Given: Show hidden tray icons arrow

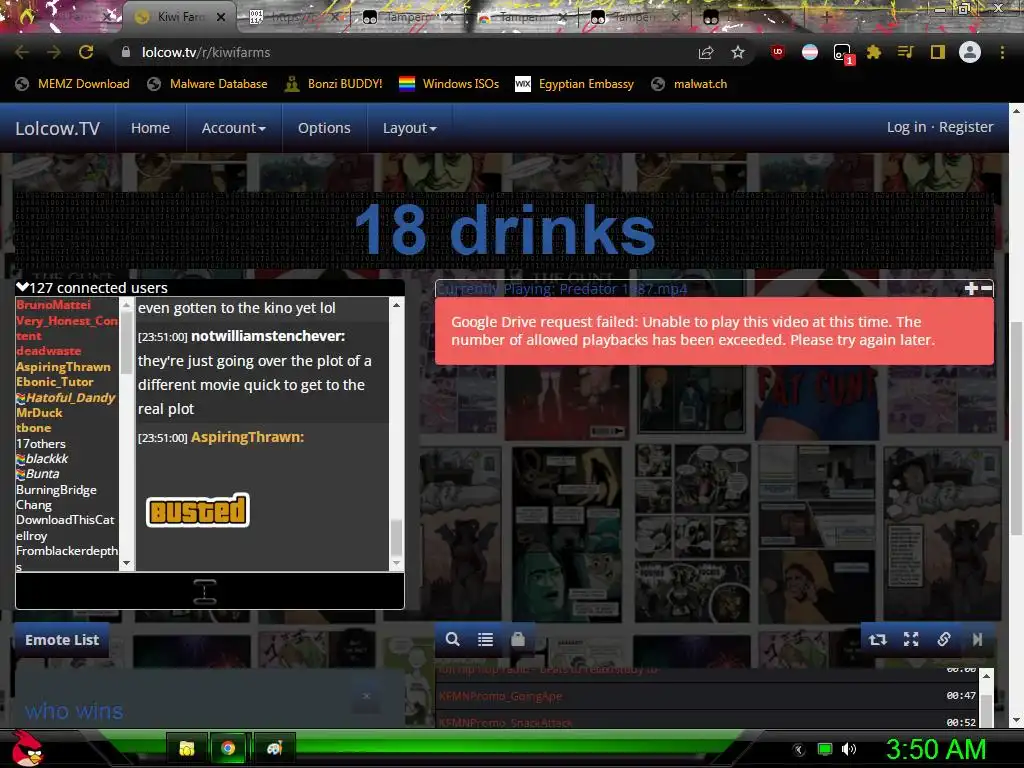Looking at the screenshot, I should (x=799, y=750).
